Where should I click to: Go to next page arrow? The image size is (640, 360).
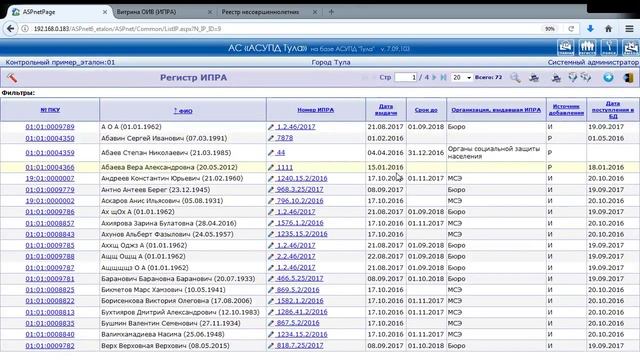(434, 77)
